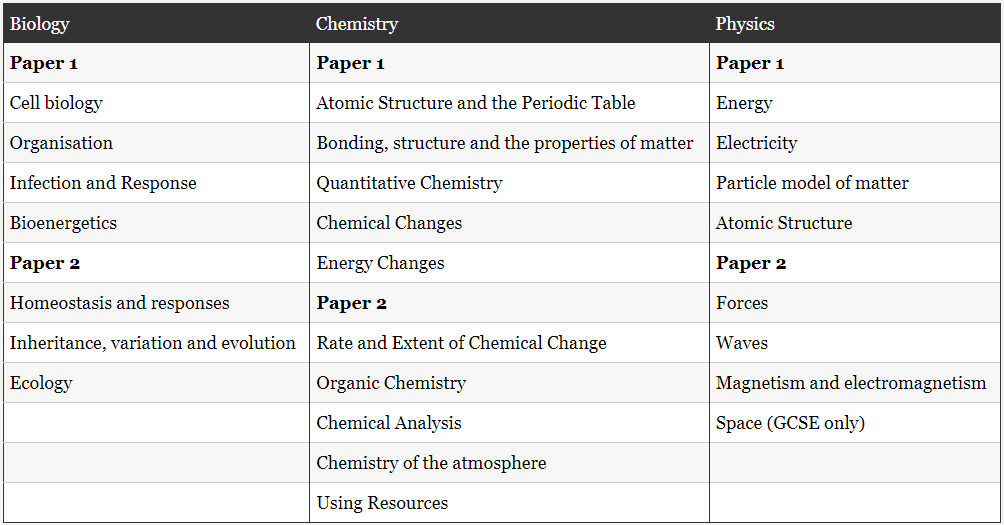Select Quantitative Chemistry
Screen dimensions: 1004x525
pyautogui.click(x=410, y=183)
